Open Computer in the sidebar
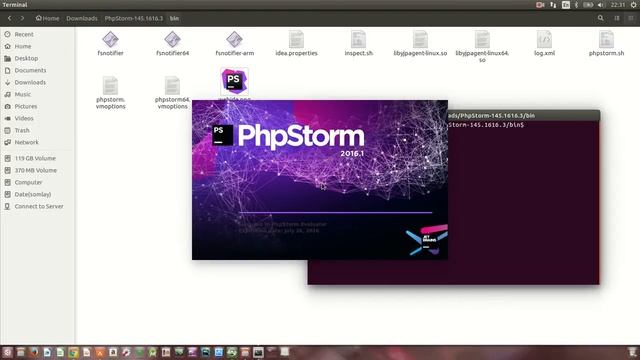Viewport: 640px width, 360px height. pos(28,182)
